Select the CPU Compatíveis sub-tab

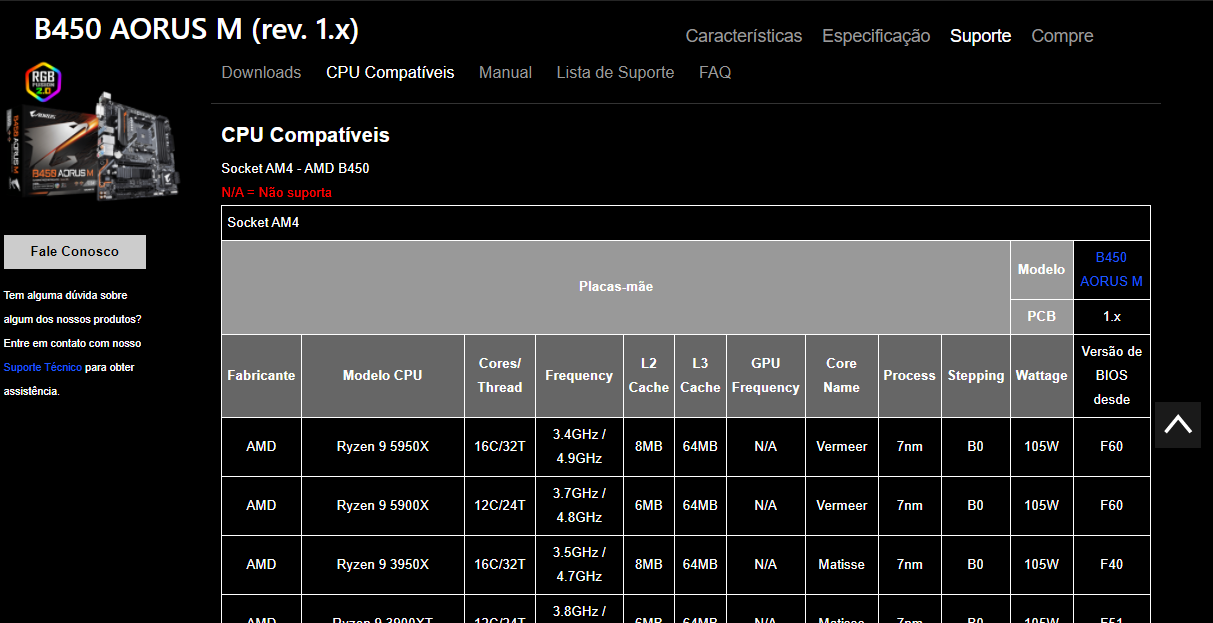click(390, 72)
